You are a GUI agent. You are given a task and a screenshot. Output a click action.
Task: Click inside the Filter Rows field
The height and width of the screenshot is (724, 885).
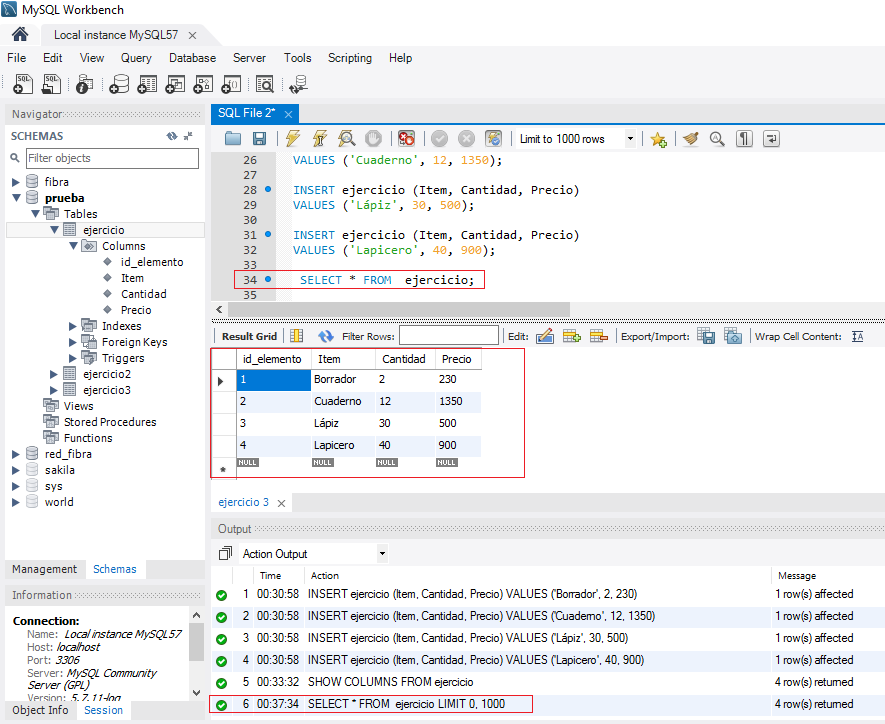pyautogui.click(x=450, y=335)
